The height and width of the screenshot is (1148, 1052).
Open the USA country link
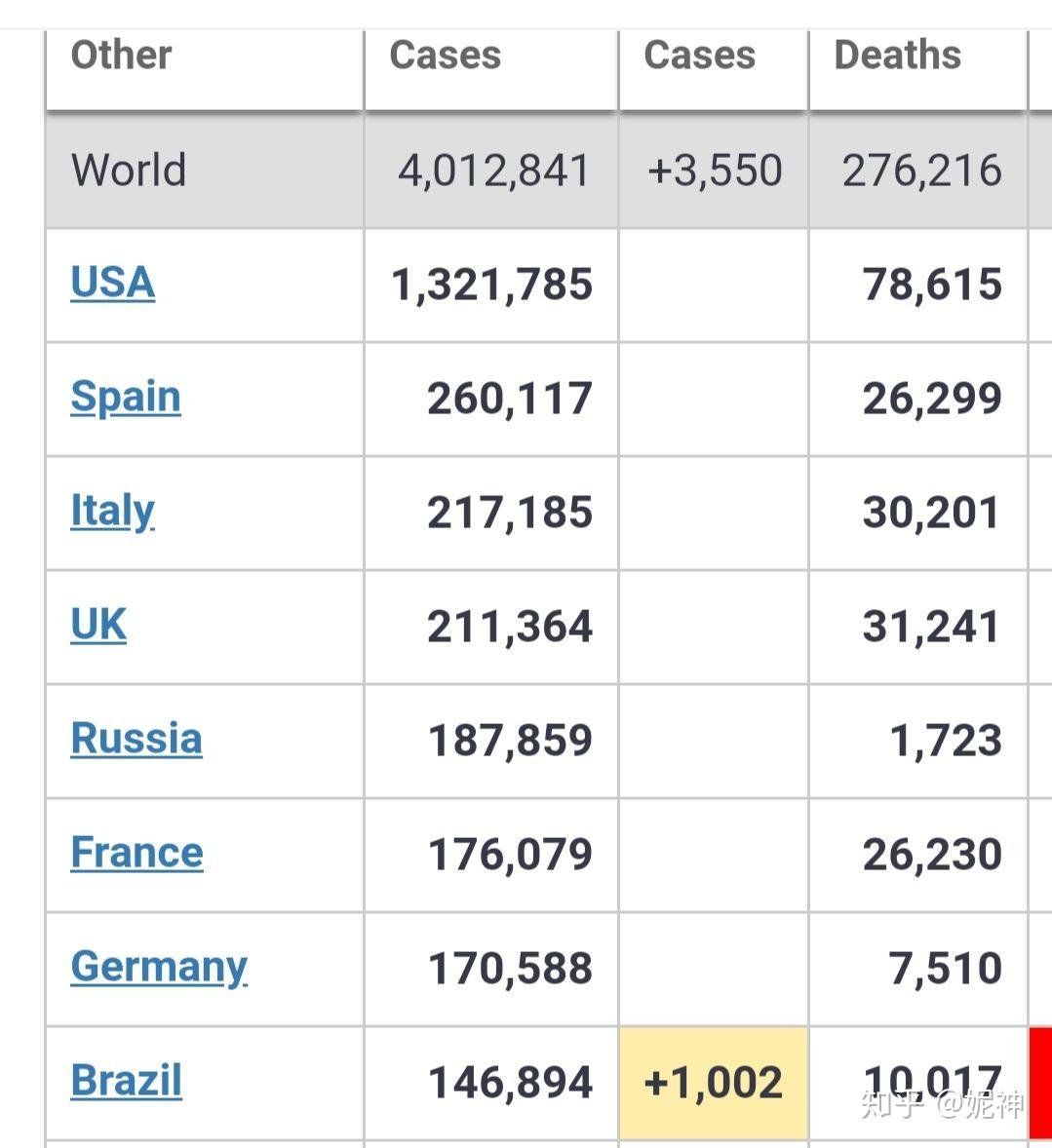(x=113, y=283)
